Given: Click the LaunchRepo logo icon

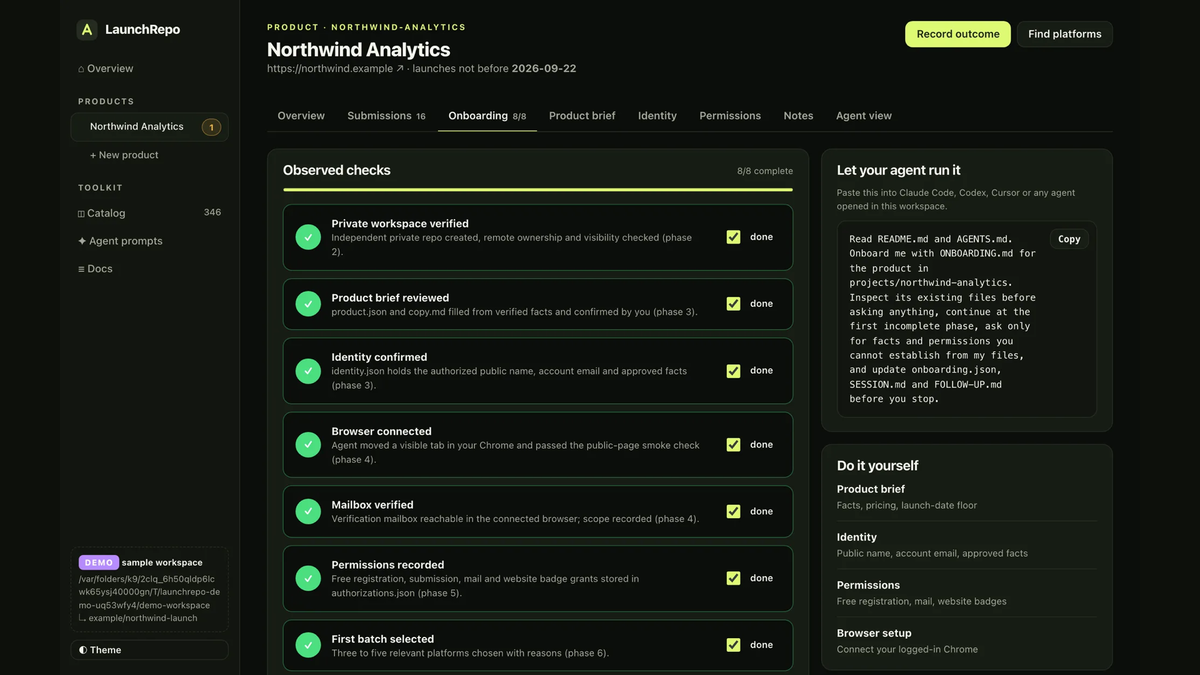Looking at the screenshot, I should (87, 29).
